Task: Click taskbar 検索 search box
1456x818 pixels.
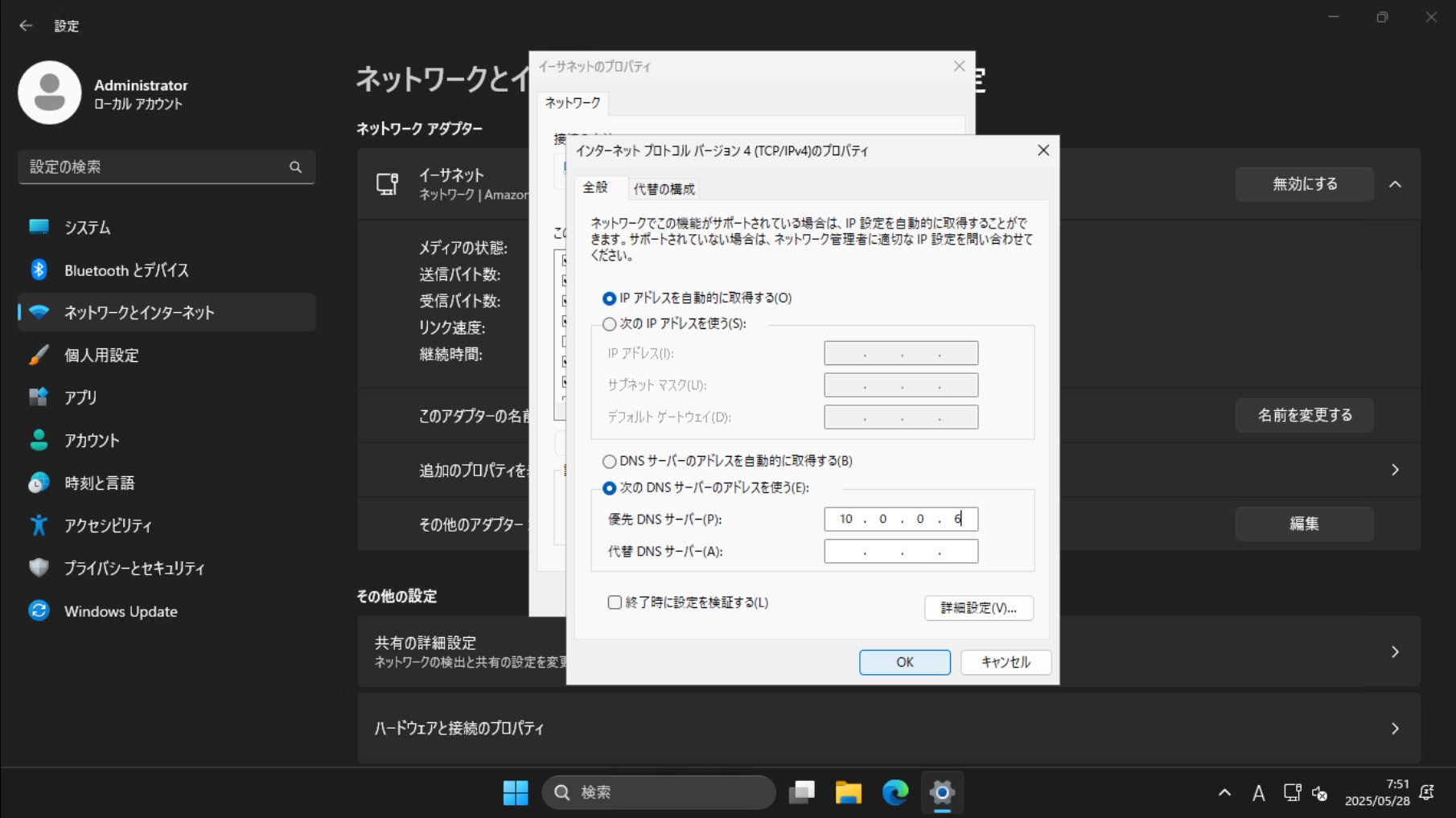Action: [659, 793]
